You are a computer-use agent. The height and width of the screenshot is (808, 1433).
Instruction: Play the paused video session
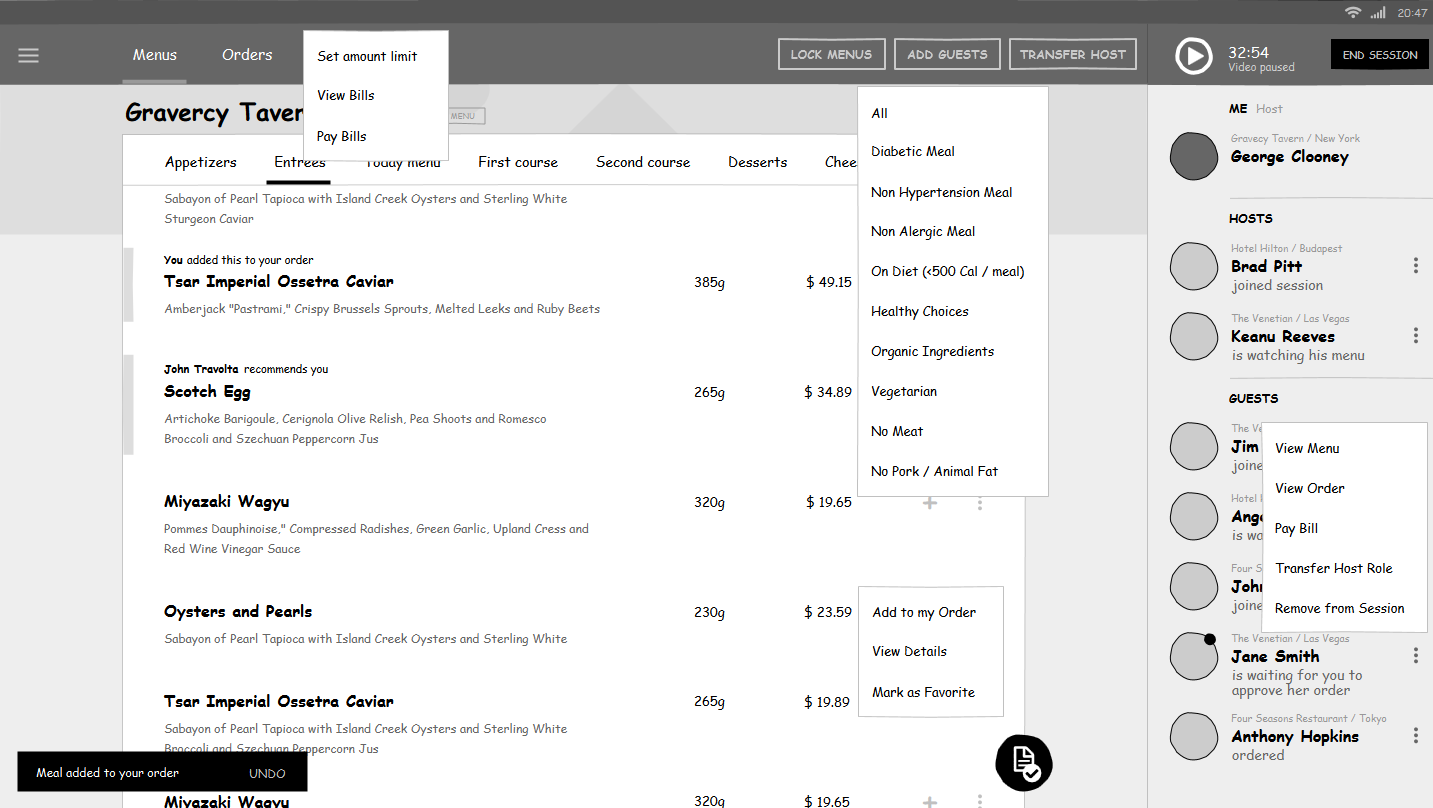pos(1193,55)
